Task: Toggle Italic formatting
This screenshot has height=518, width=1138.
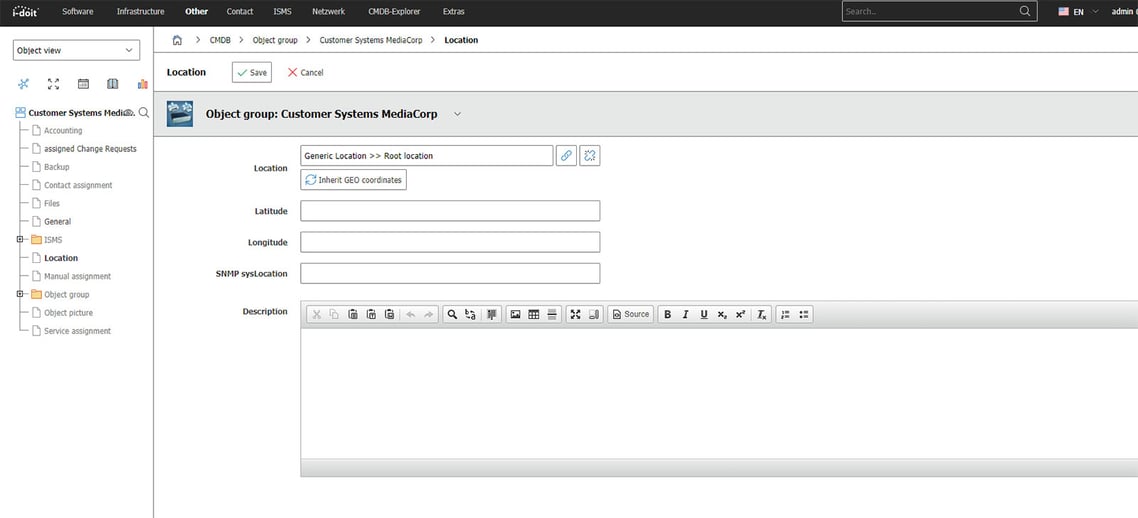Action: pyautogui.click(x=685, y=314)
